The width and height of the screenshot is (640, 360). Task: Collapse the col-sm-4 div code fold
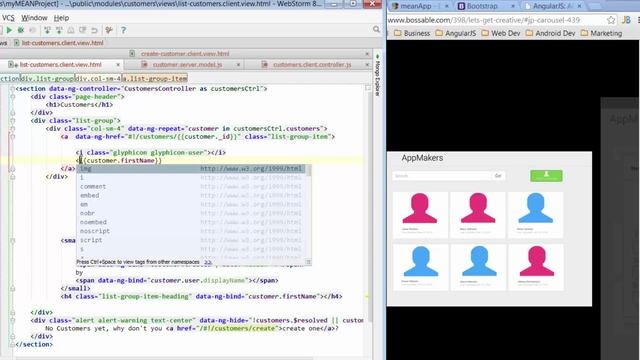(x=13, y=129)
